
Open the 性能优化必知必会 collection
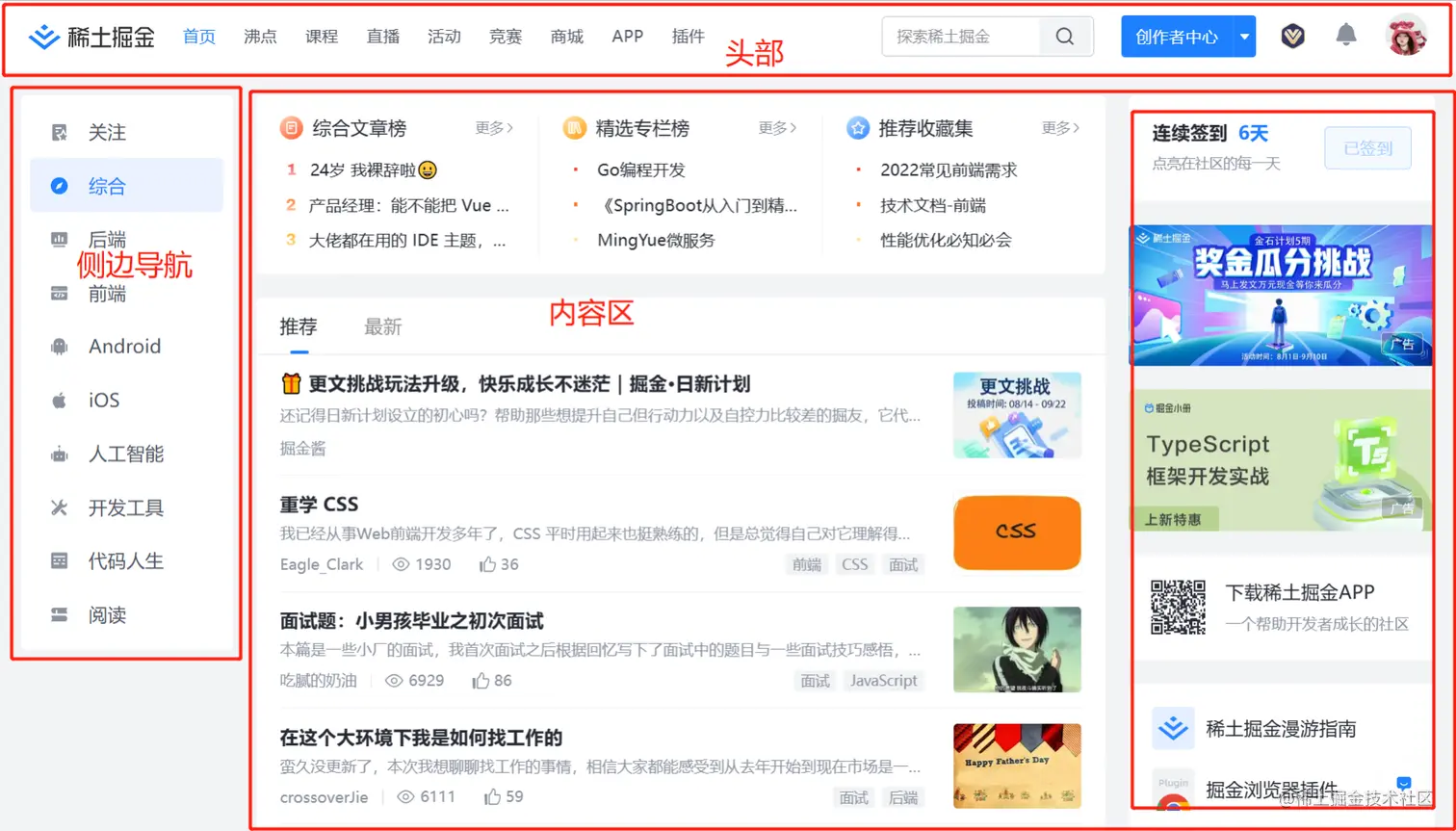click(x=946, y=241)
